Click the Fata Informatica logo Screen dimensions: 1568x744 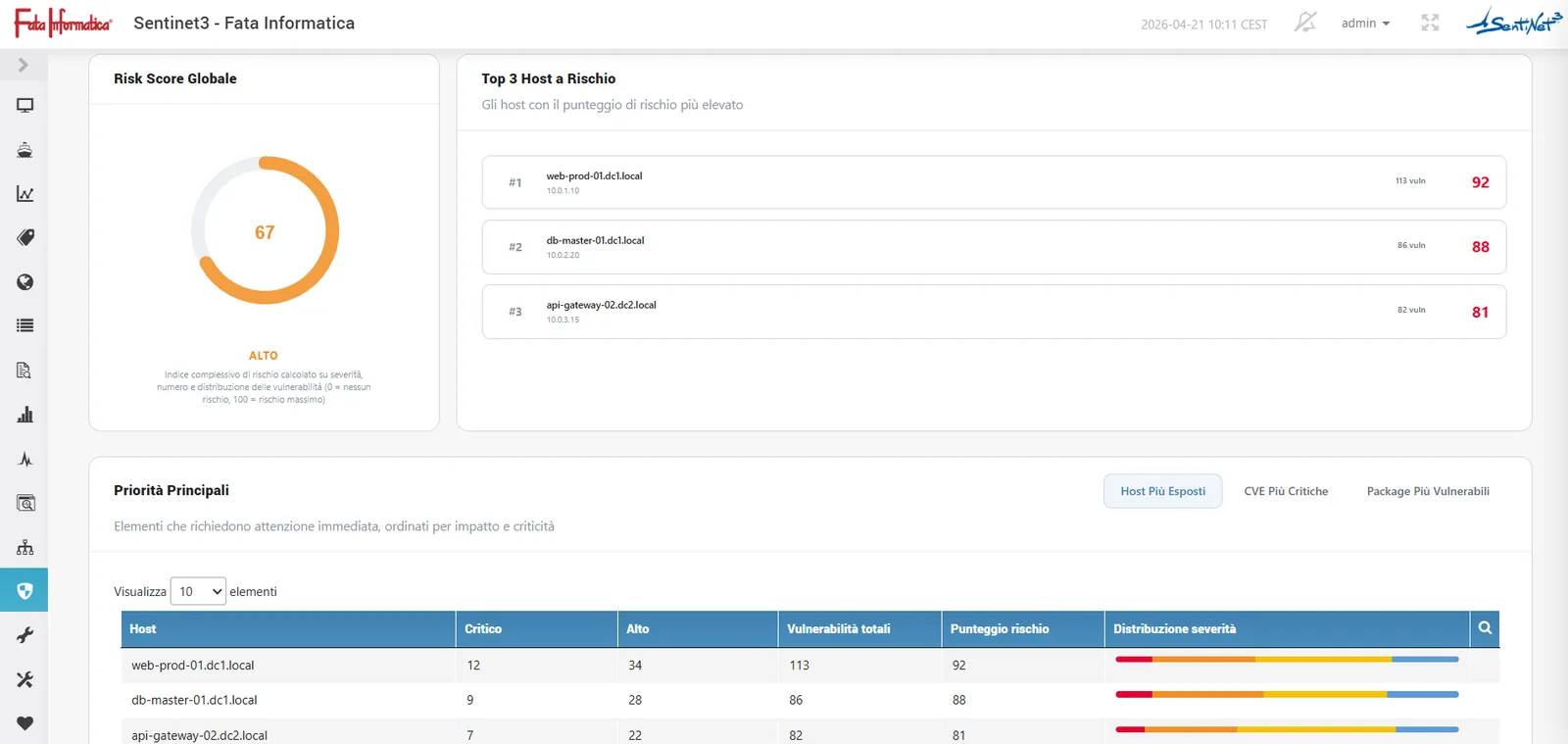63,23
